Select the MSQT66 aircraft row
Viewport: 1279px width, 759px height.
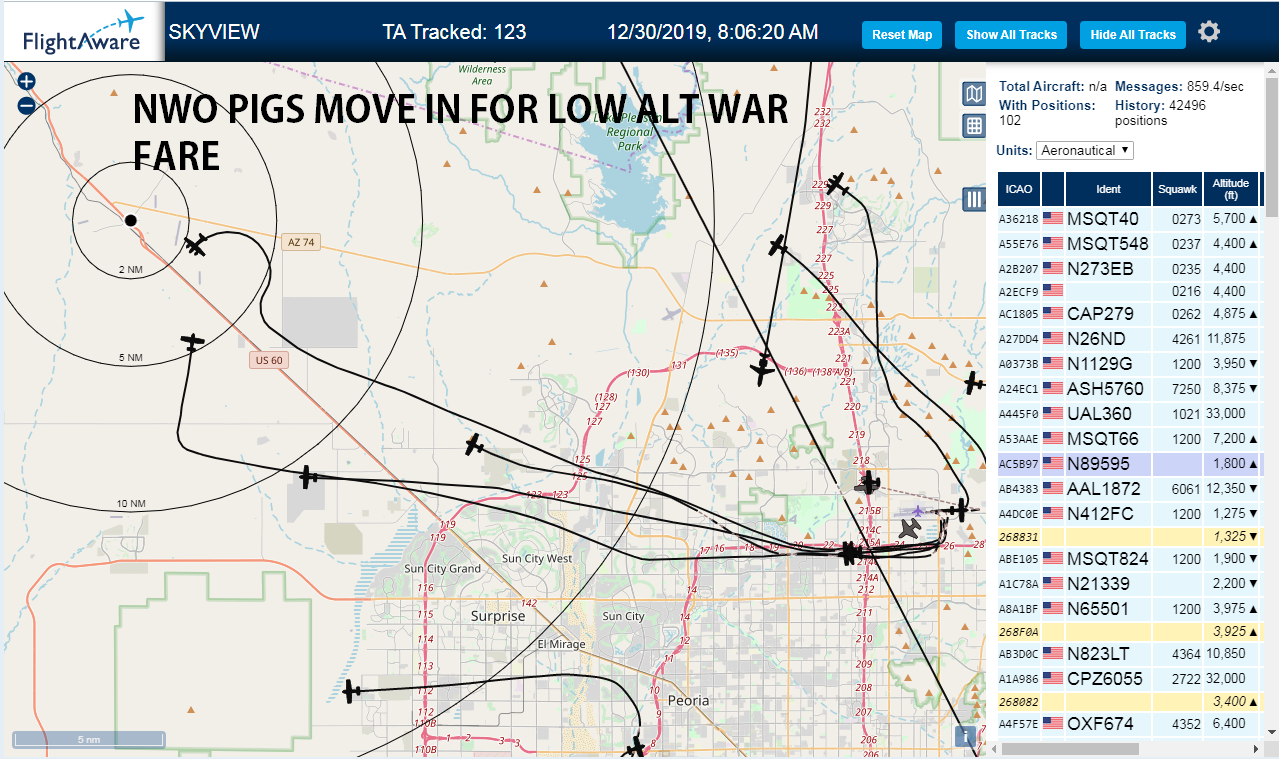point(1130,438)
